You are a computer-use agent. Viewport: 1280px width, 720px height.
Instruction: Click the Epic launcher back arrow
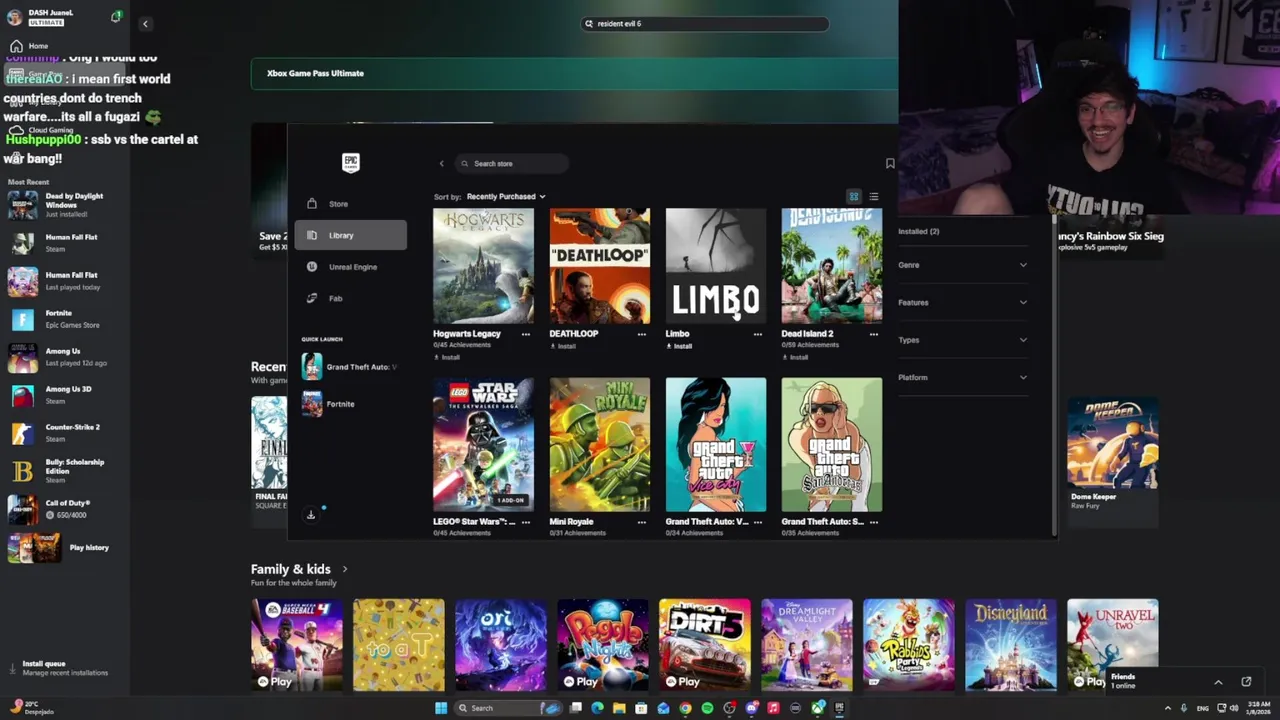441,163
